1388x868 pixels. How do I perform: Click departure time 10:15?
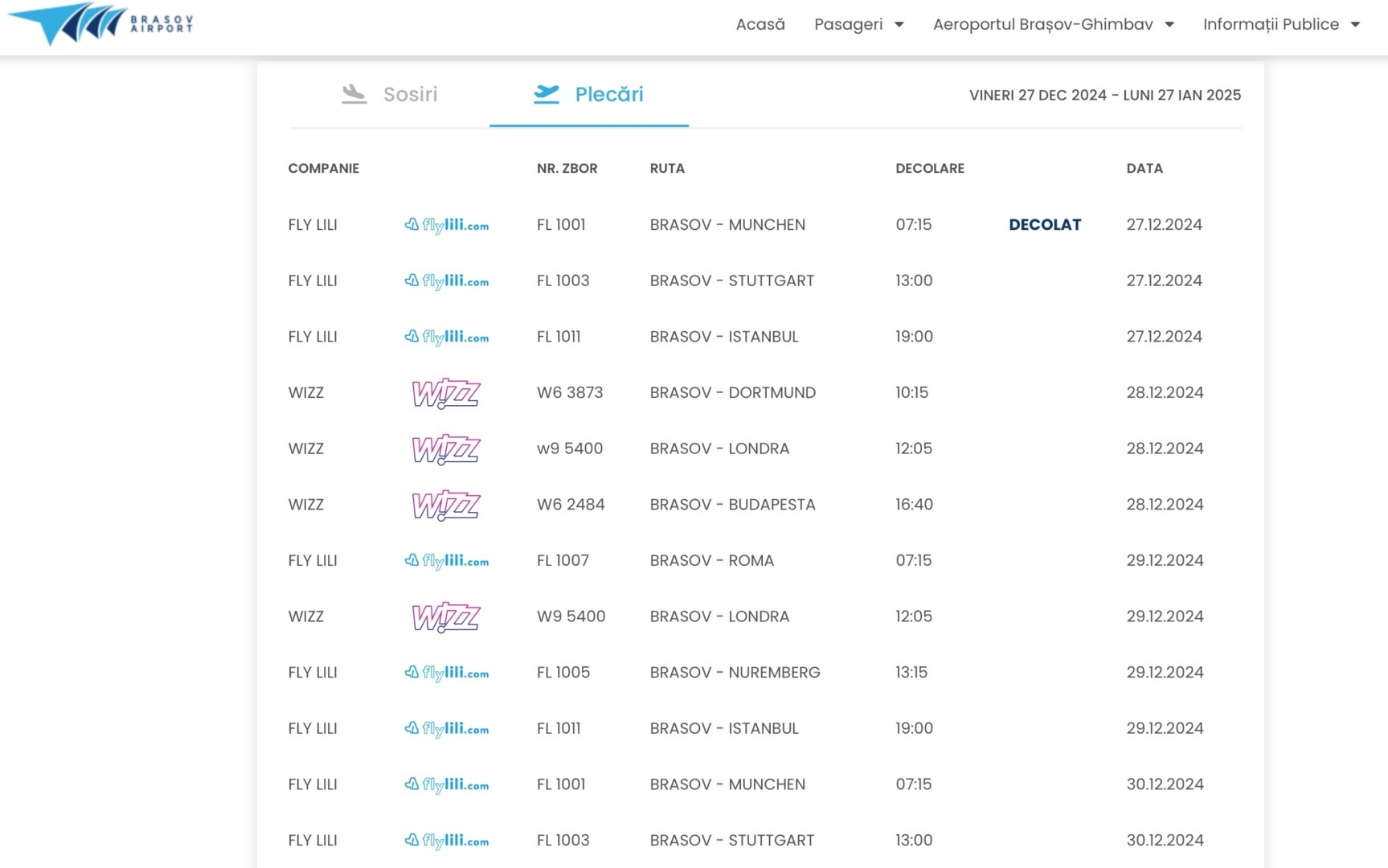(x=911, y=392)
